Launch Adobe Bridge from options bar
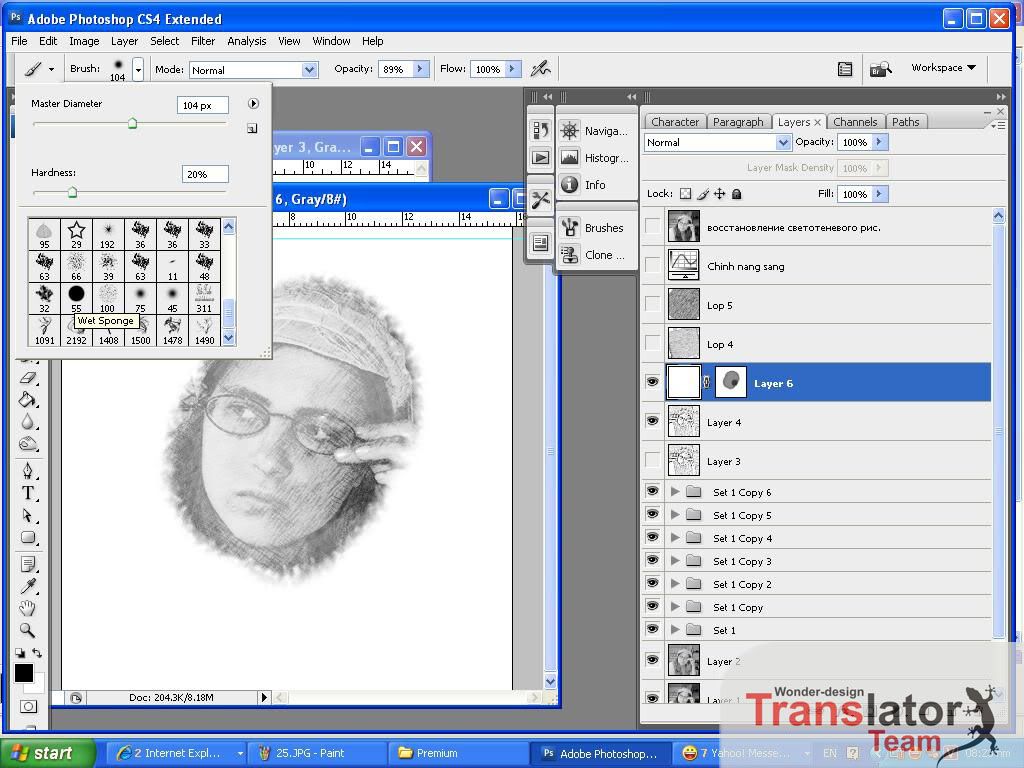This screenshot has width=1024, height=768. click(880, 69)
